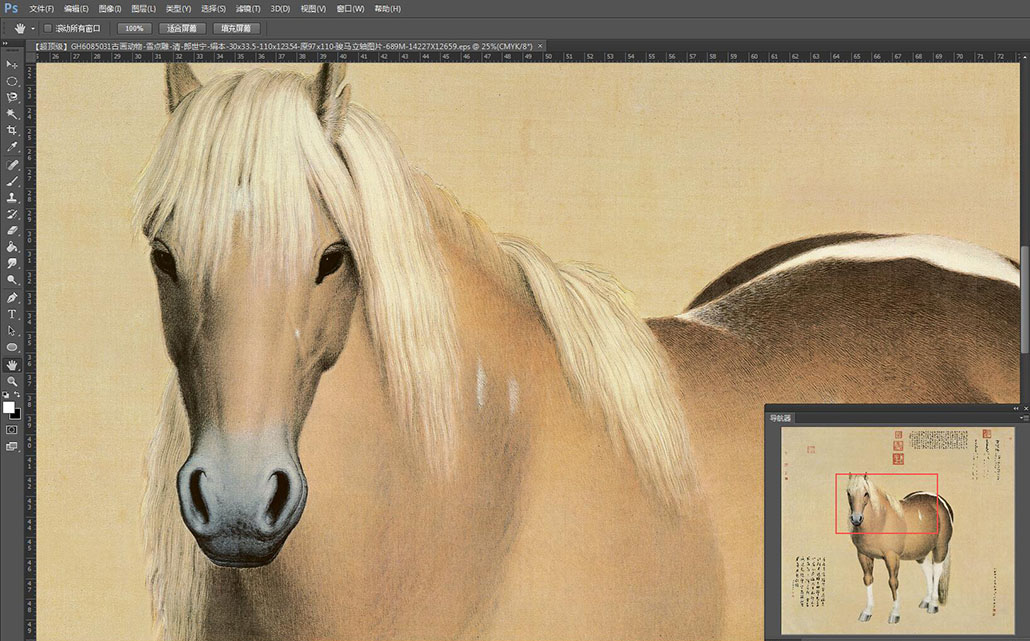
Task: Select the Horizontal Type tool
Action: [12, 314]
